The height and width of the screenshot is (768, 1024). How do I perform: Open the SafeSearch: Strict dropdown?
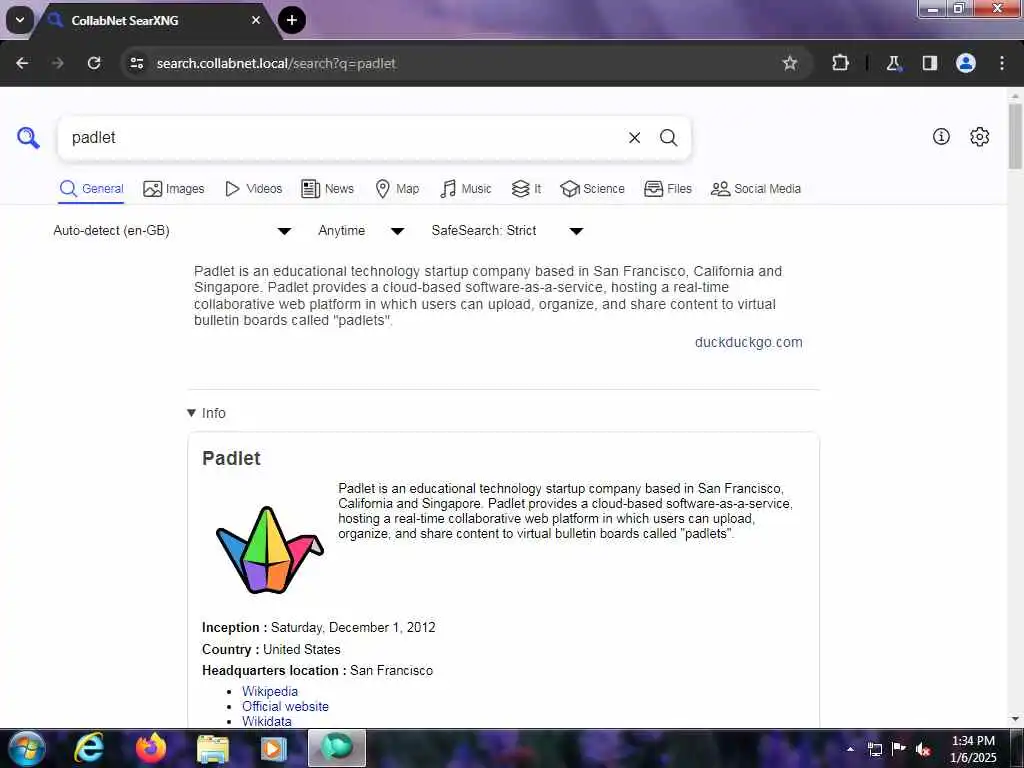(507, 231)
